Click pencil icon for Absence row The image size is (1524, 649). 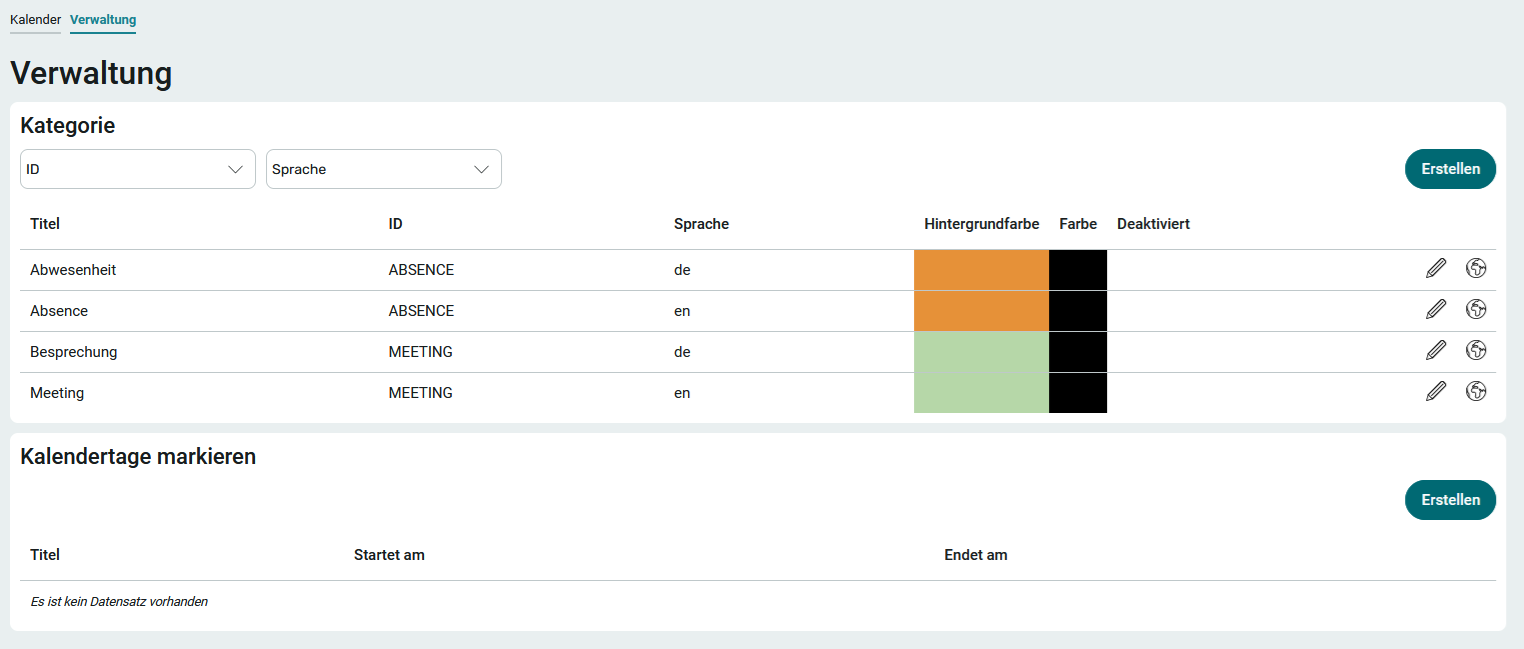point(1436,310)
